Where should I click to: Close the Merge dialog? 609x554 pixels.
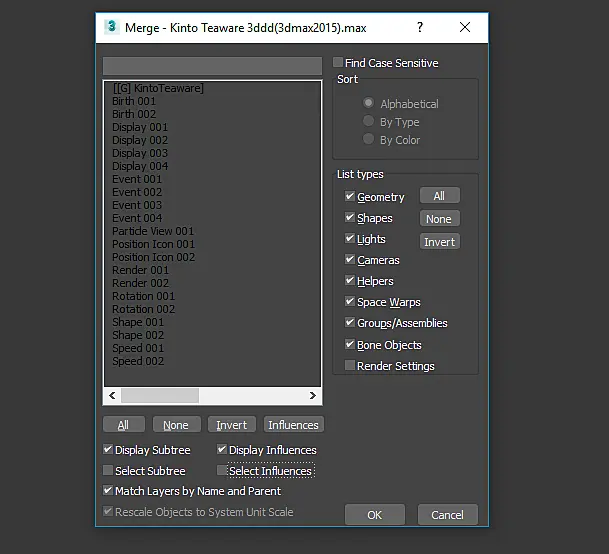click(465, 27)
